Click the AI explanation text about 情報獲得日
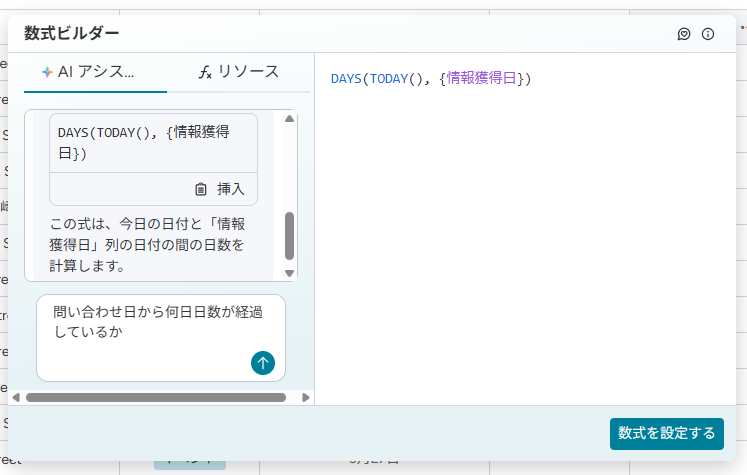Screen dimensions: 747x475 (148, 244)
